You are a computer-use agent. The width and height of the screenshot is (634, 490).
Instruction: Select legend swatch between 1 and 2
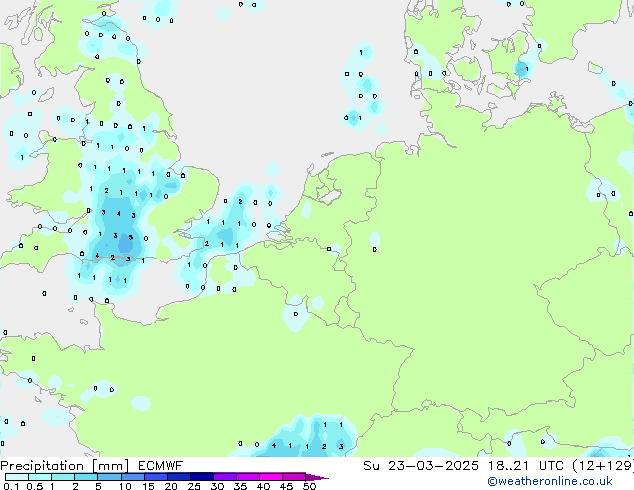(63, 477)
